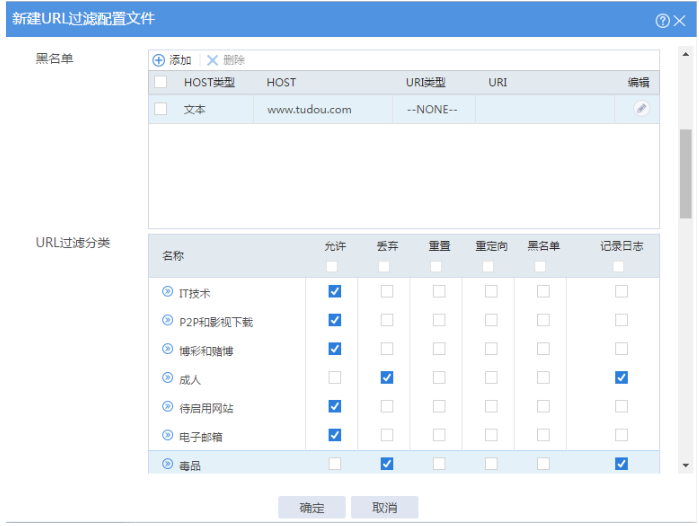
Task: Enable 记录日志 for 电子邮箱
Action: coord(621,435)
